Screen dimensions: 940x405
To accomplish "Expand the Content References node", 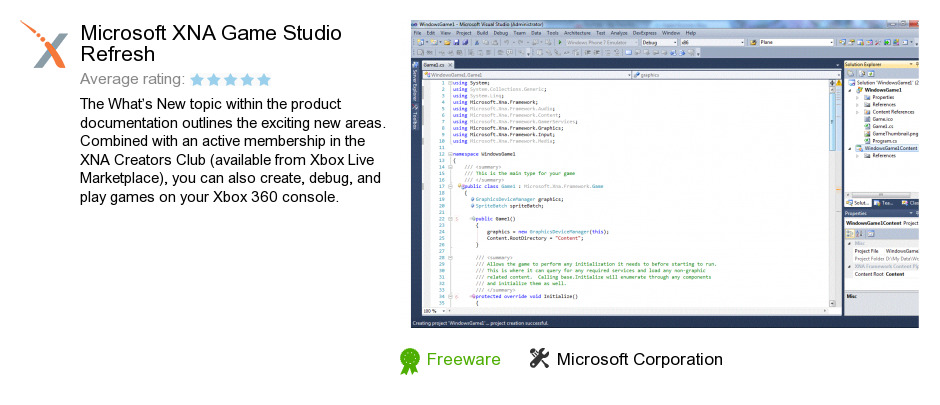I will pos(858,112).
